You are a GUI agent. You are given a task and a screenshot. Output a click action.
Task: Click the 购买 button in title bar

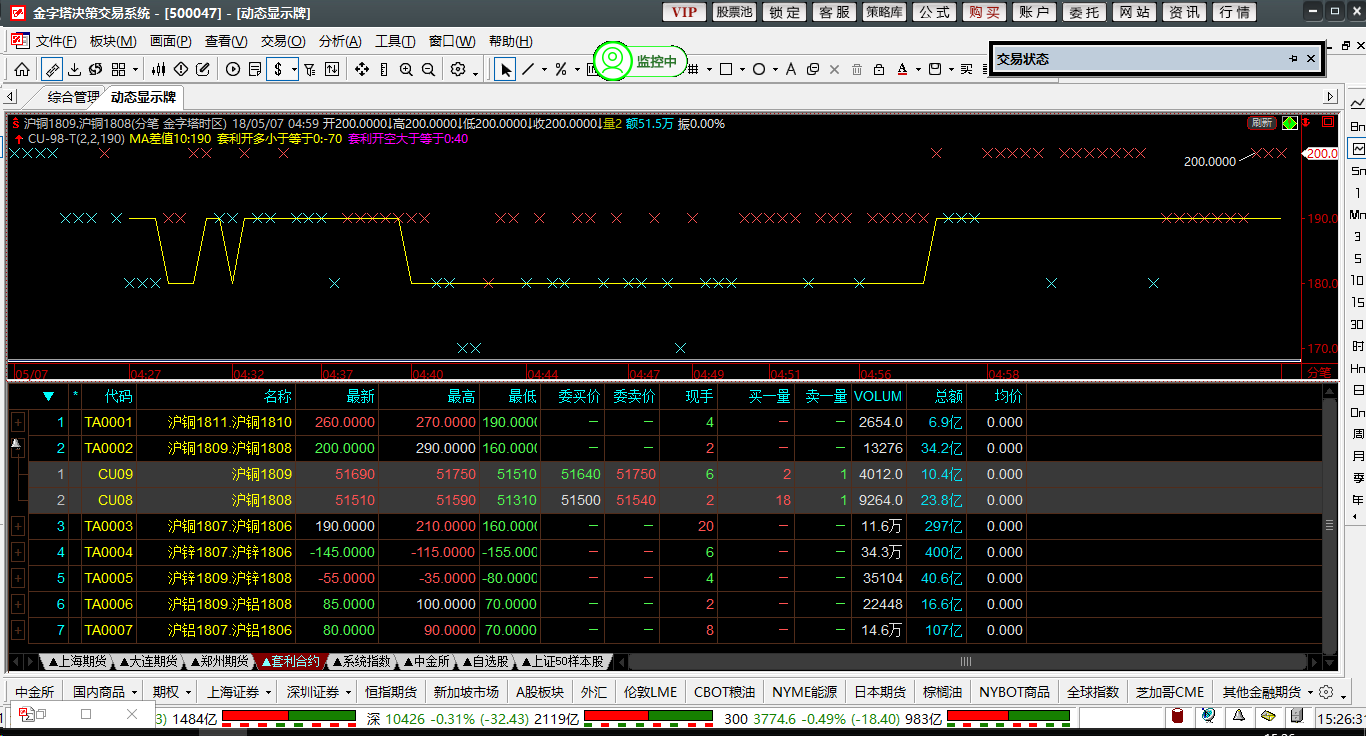[x=984, y=12]
